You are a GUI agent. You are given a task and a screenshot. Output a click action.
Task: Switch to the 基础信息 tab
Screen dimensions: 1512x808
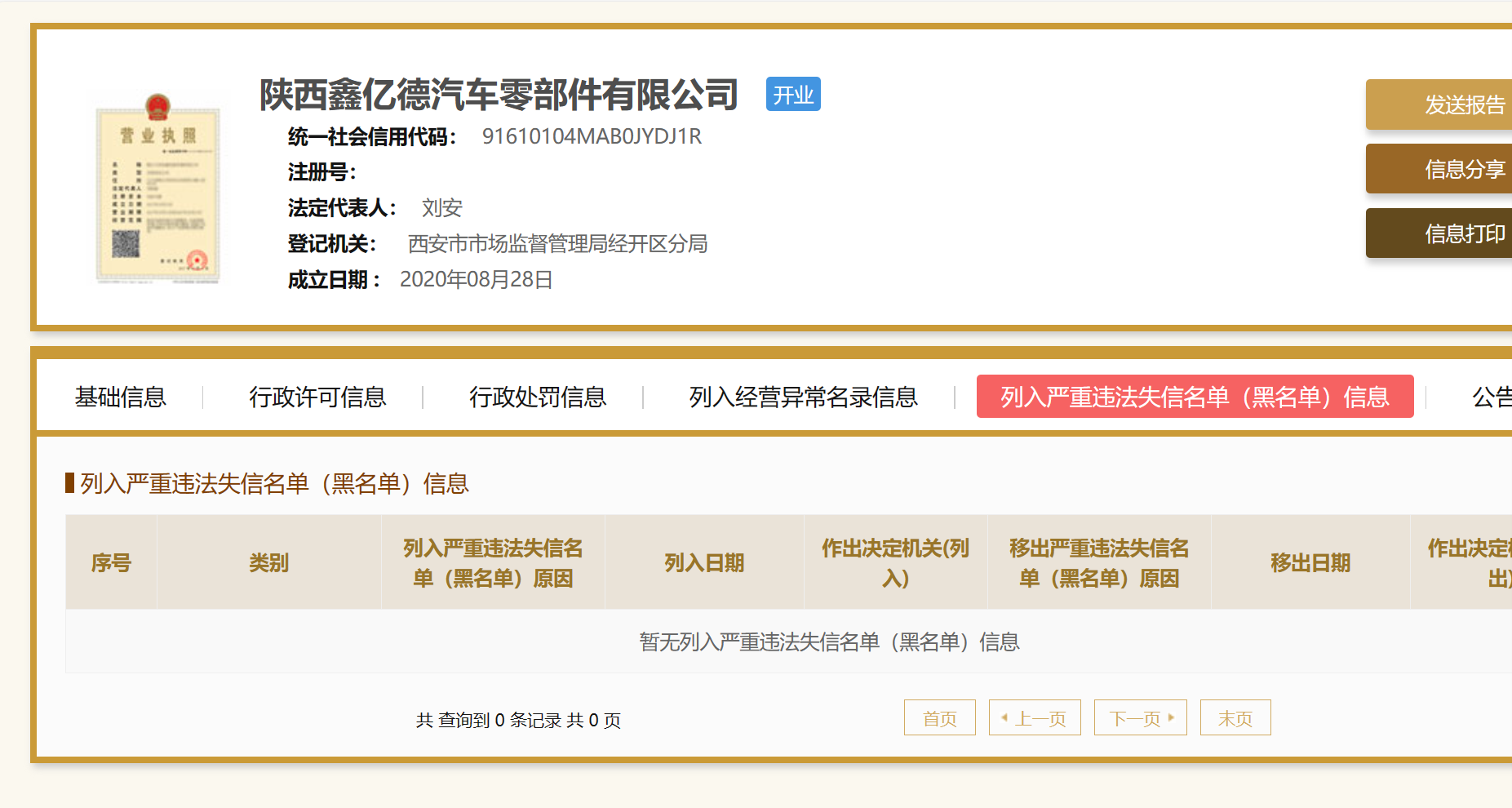(121, 397)
